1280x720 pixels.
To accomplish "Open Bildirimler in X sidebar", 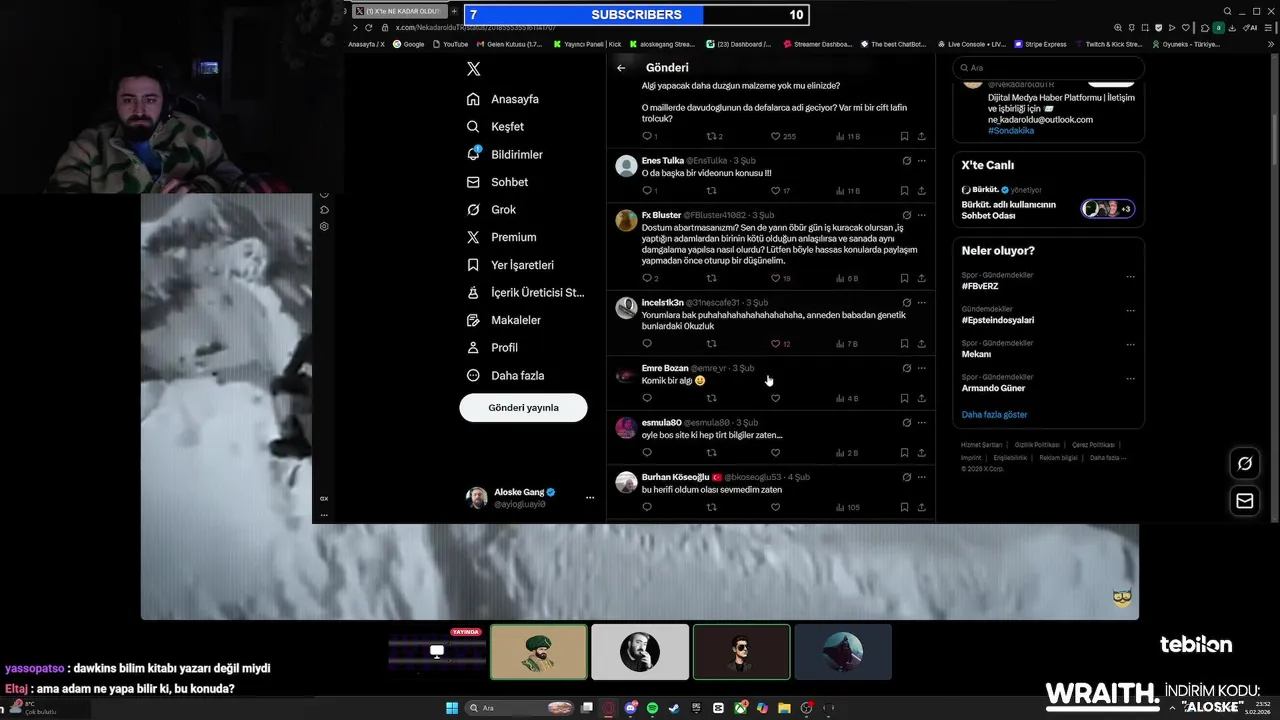I will (505, 154).
